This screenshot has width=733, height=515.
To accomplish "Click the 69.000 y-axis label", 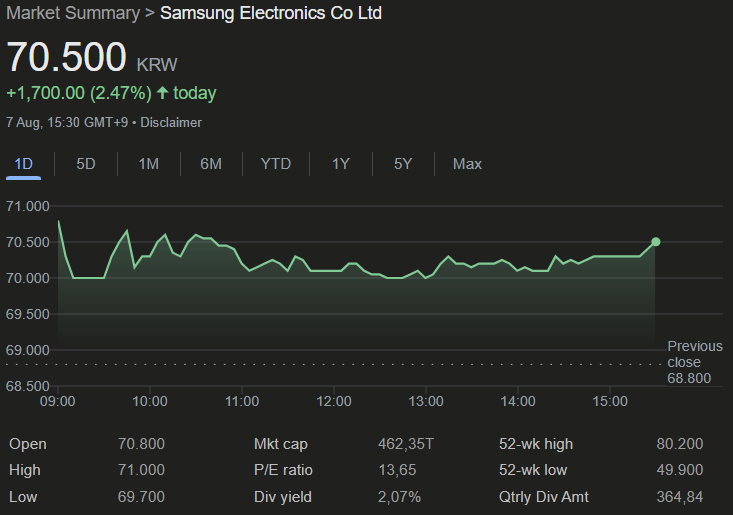I will 28,350.
